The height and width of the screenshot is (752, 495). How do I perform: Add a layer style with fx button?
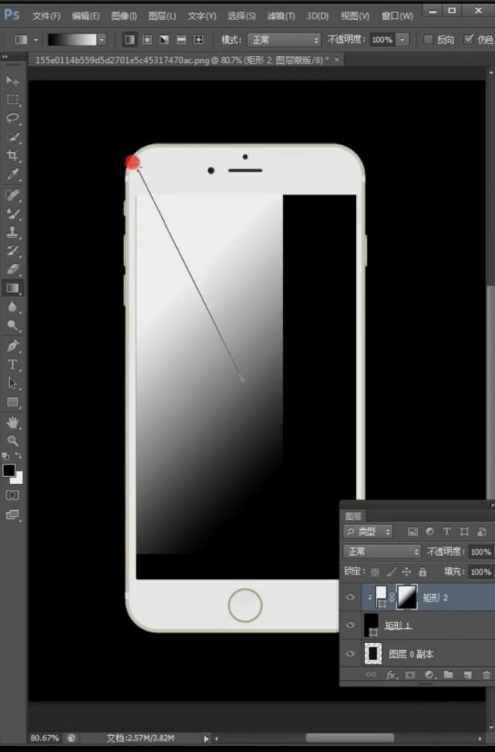390,675
